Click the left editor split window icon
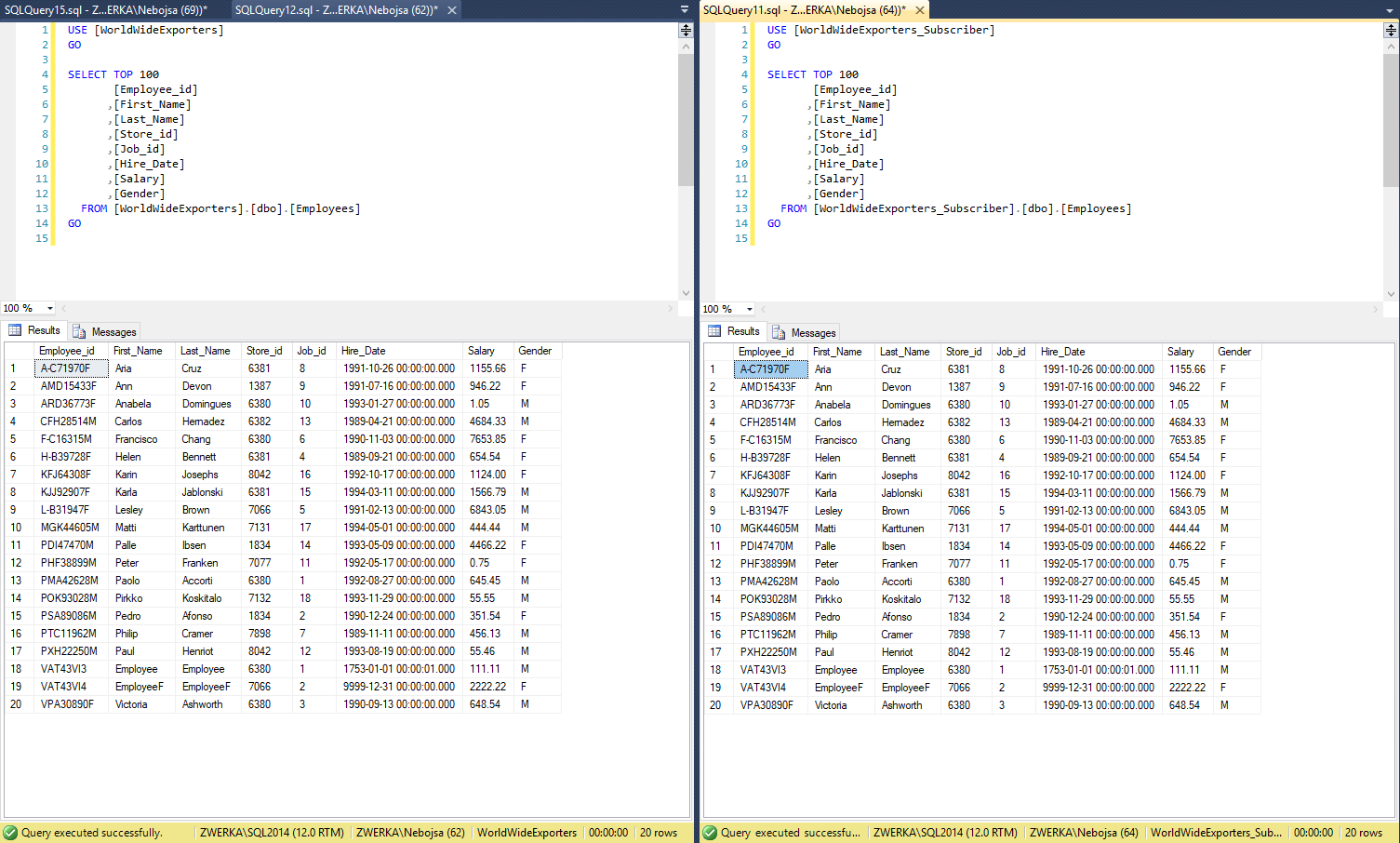The image size is (1400, 843). tap(686, 30)
